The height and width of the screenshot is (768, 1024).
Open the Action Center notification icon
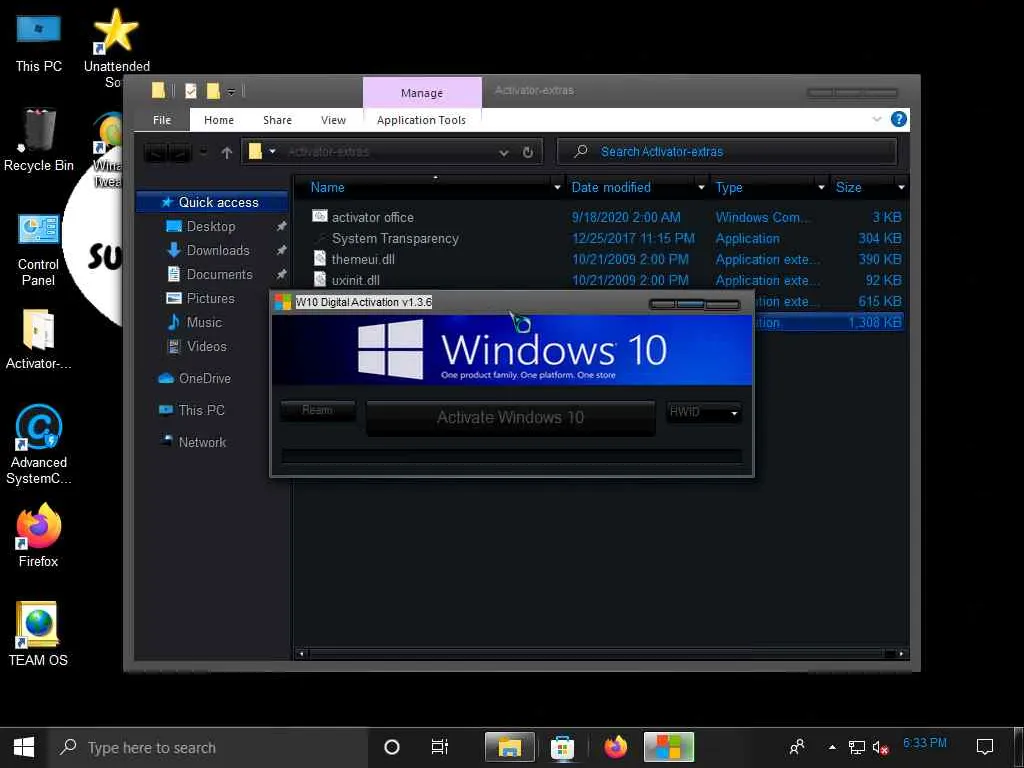[985, 746]
